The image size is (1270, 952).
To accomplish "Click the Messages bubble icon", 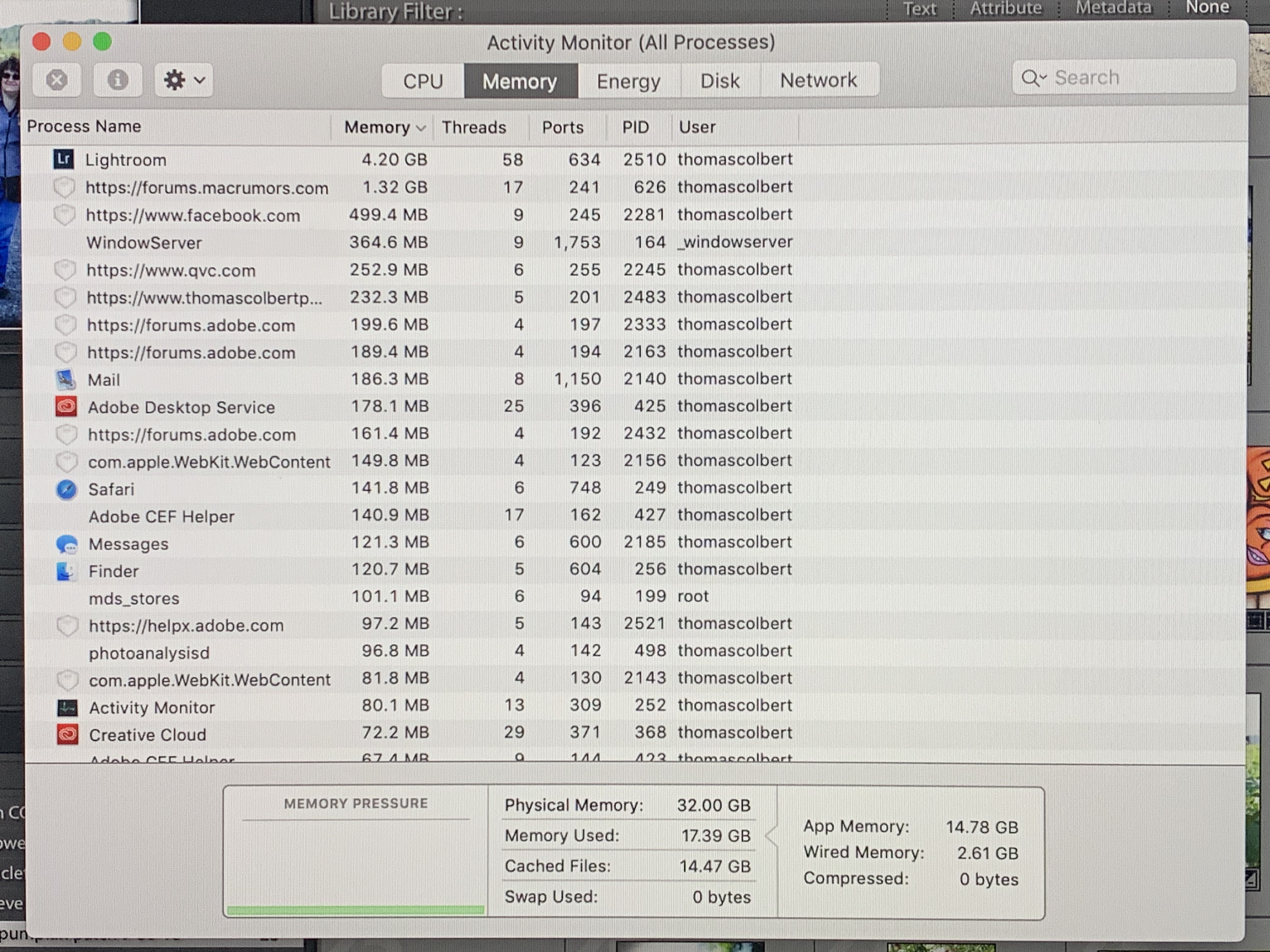I will tap(67, 544).
